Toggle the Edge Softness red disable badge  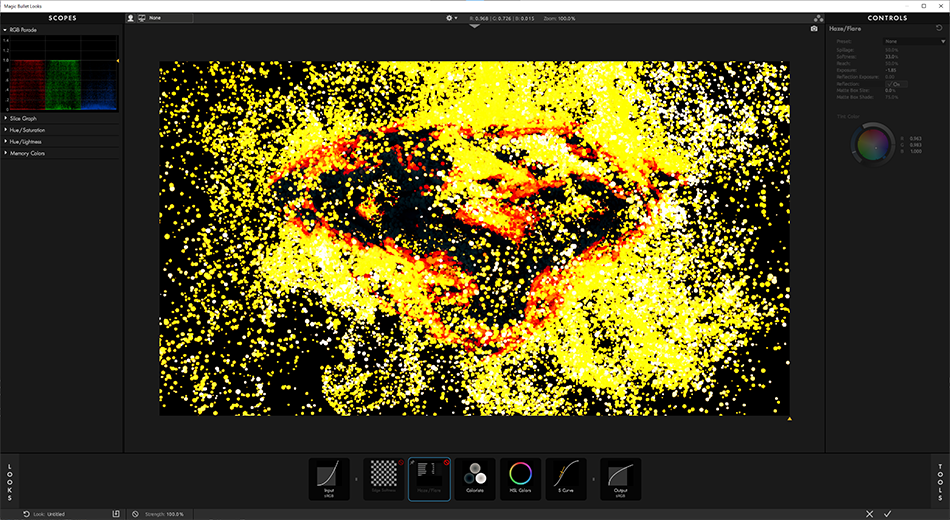[400, 462]
